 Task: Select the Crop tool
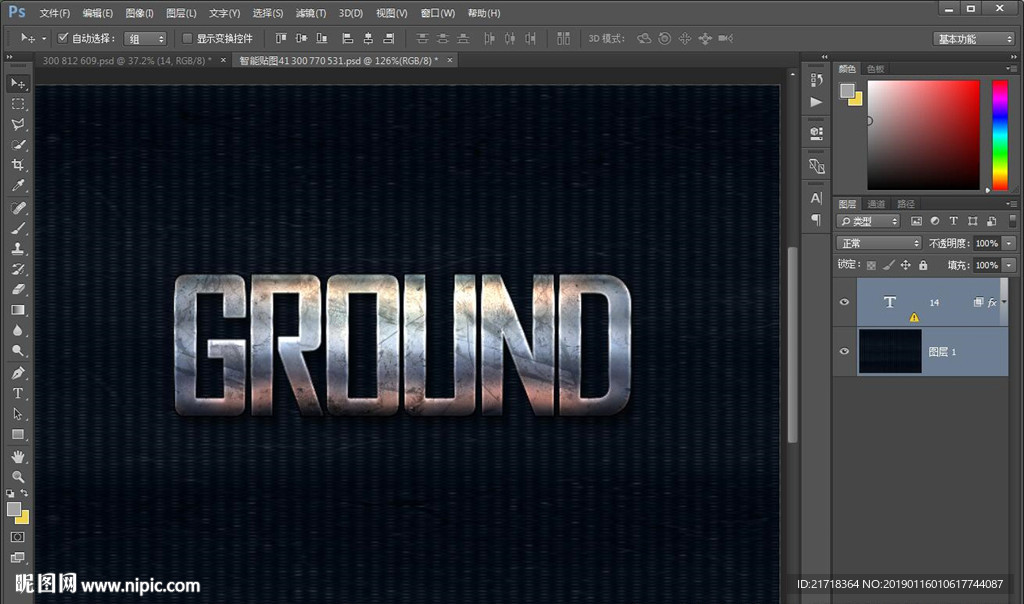point(18,166)
